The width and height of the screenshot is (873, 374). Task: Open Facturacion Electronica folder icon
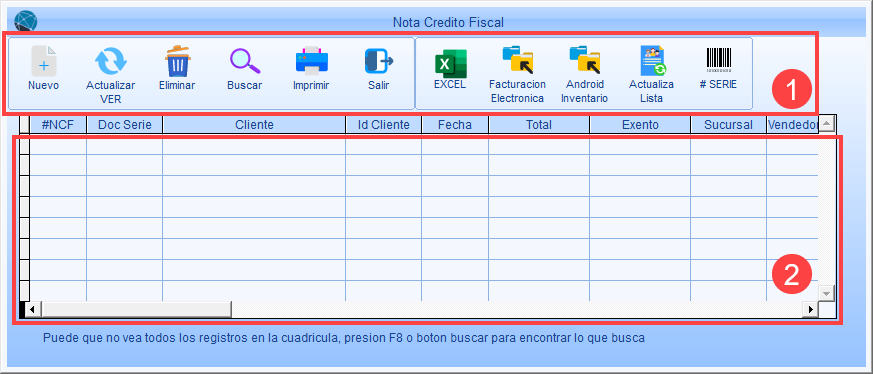pos(518,60)
